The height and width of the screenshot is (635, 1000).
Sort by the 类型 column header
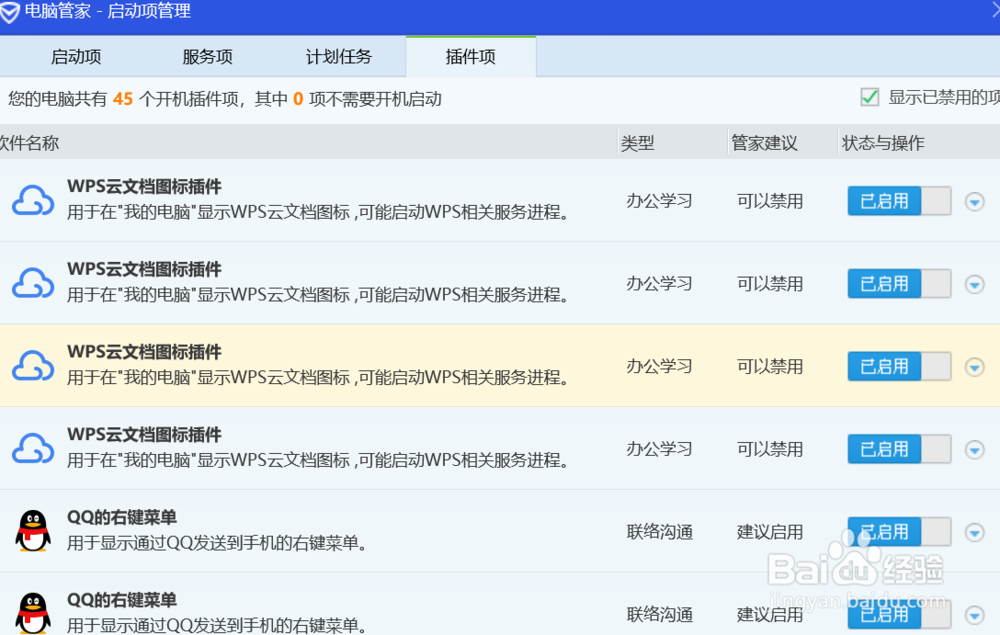click(x=638, y=143)
